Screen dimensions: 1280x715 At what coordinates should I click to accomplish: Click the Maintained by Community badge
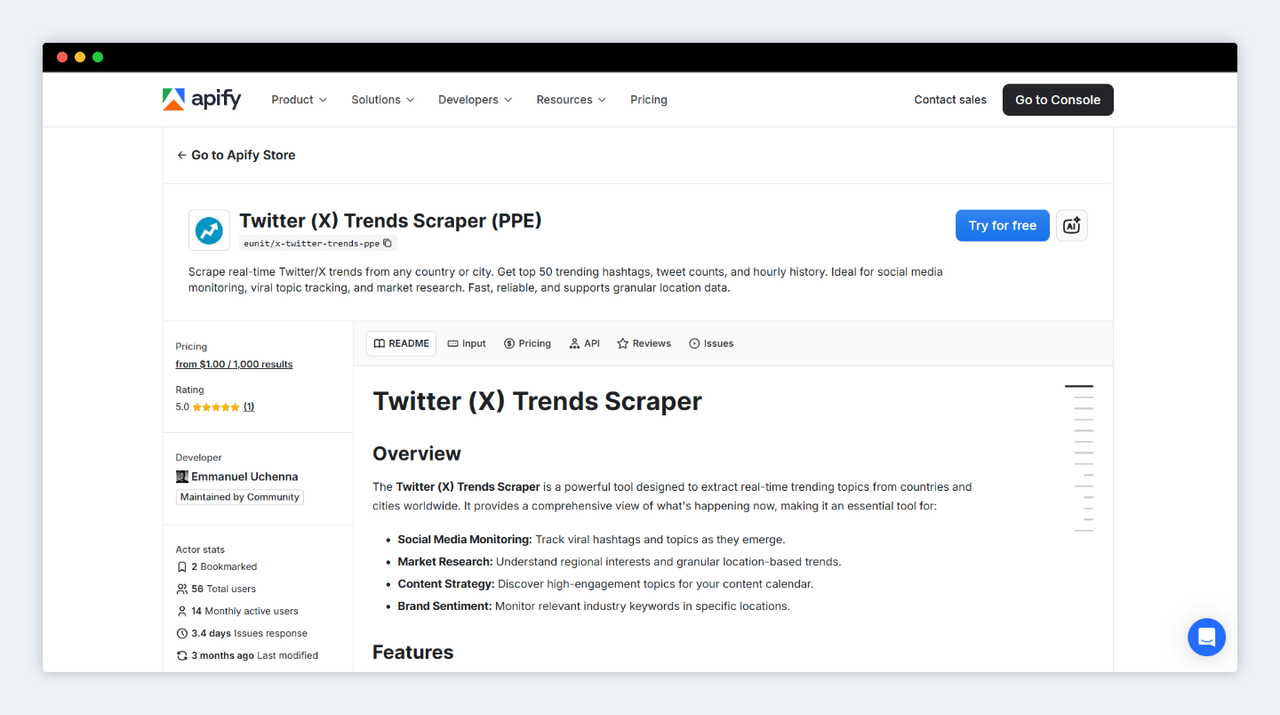pyautogui.click(x=240, y=497)
